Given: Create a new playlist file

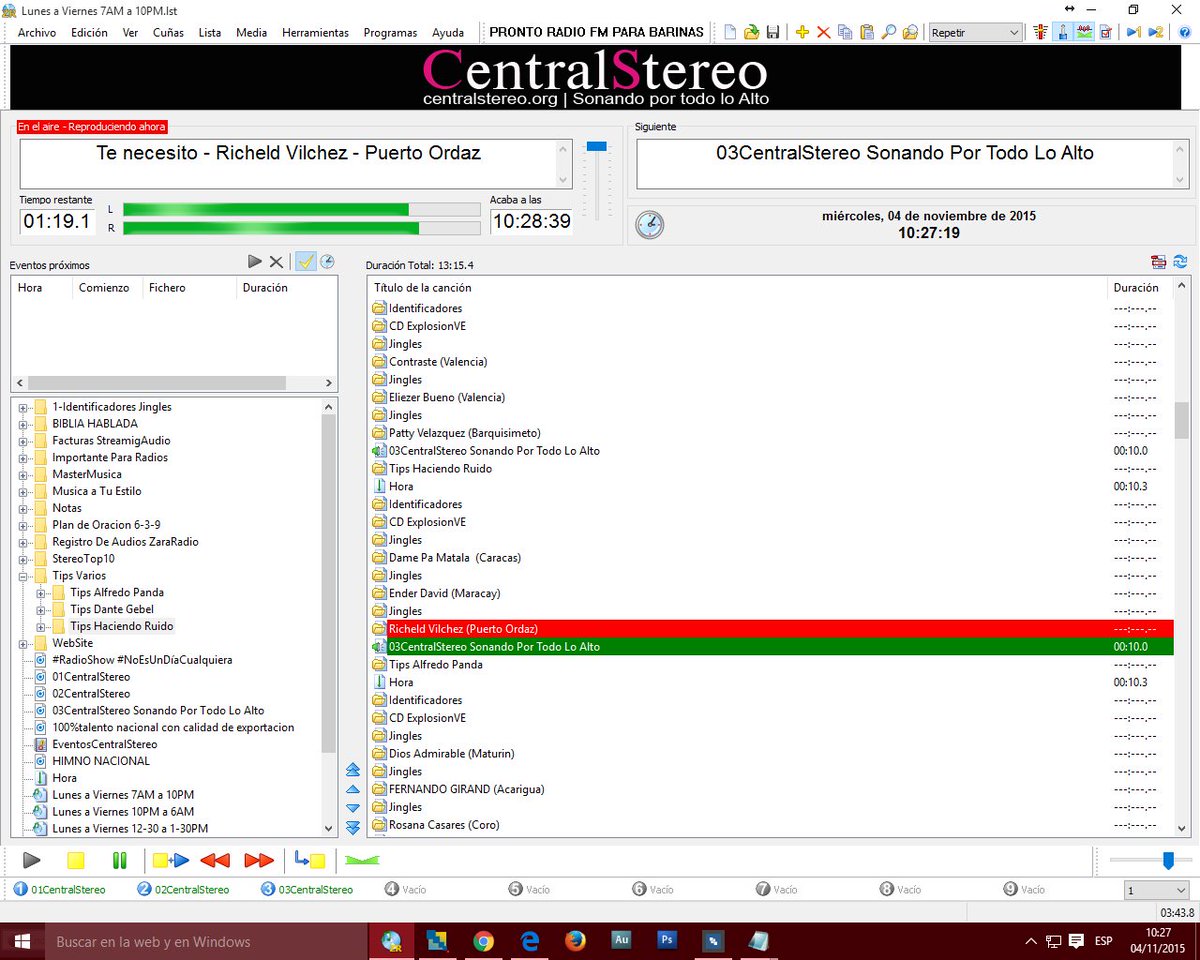Looking at the screenshot, I should (730, 32).
